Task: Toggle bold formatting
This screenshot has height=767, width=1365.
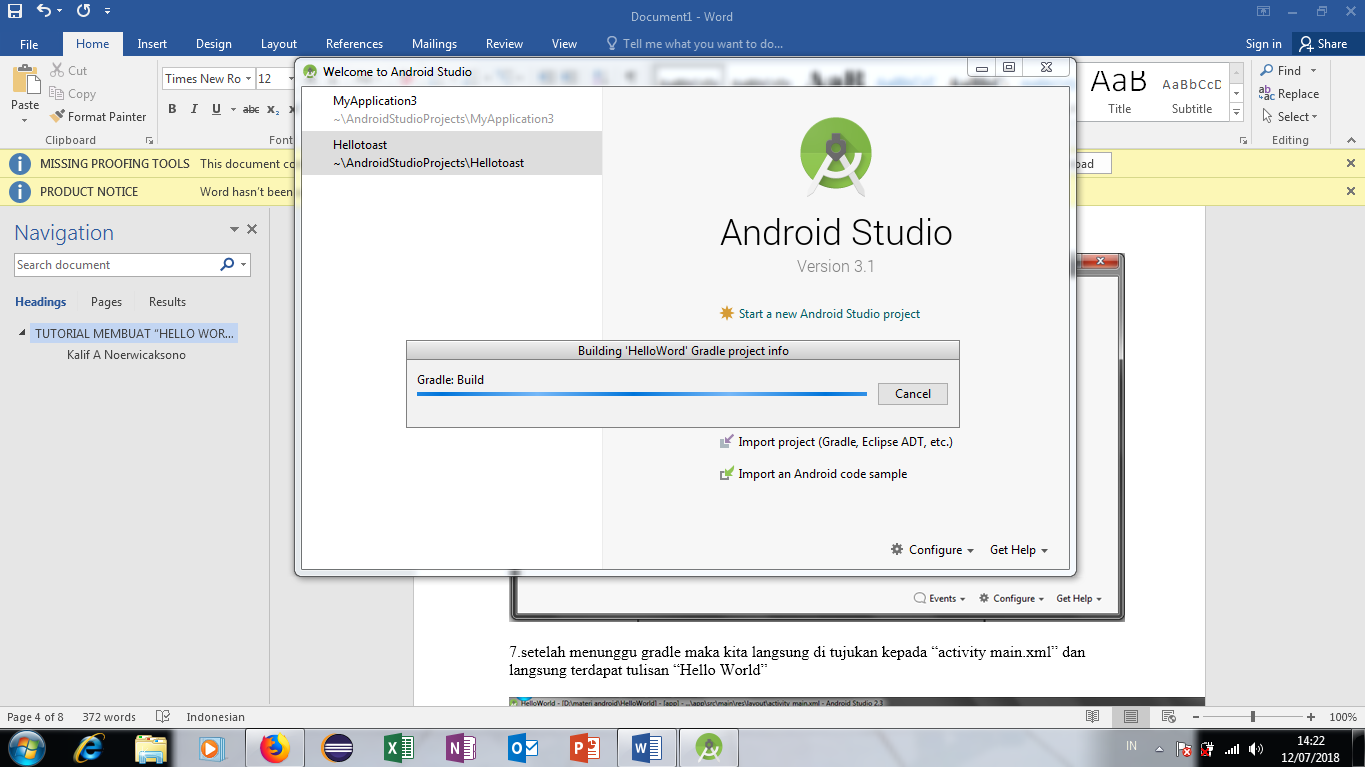Action: coord(171,110)
